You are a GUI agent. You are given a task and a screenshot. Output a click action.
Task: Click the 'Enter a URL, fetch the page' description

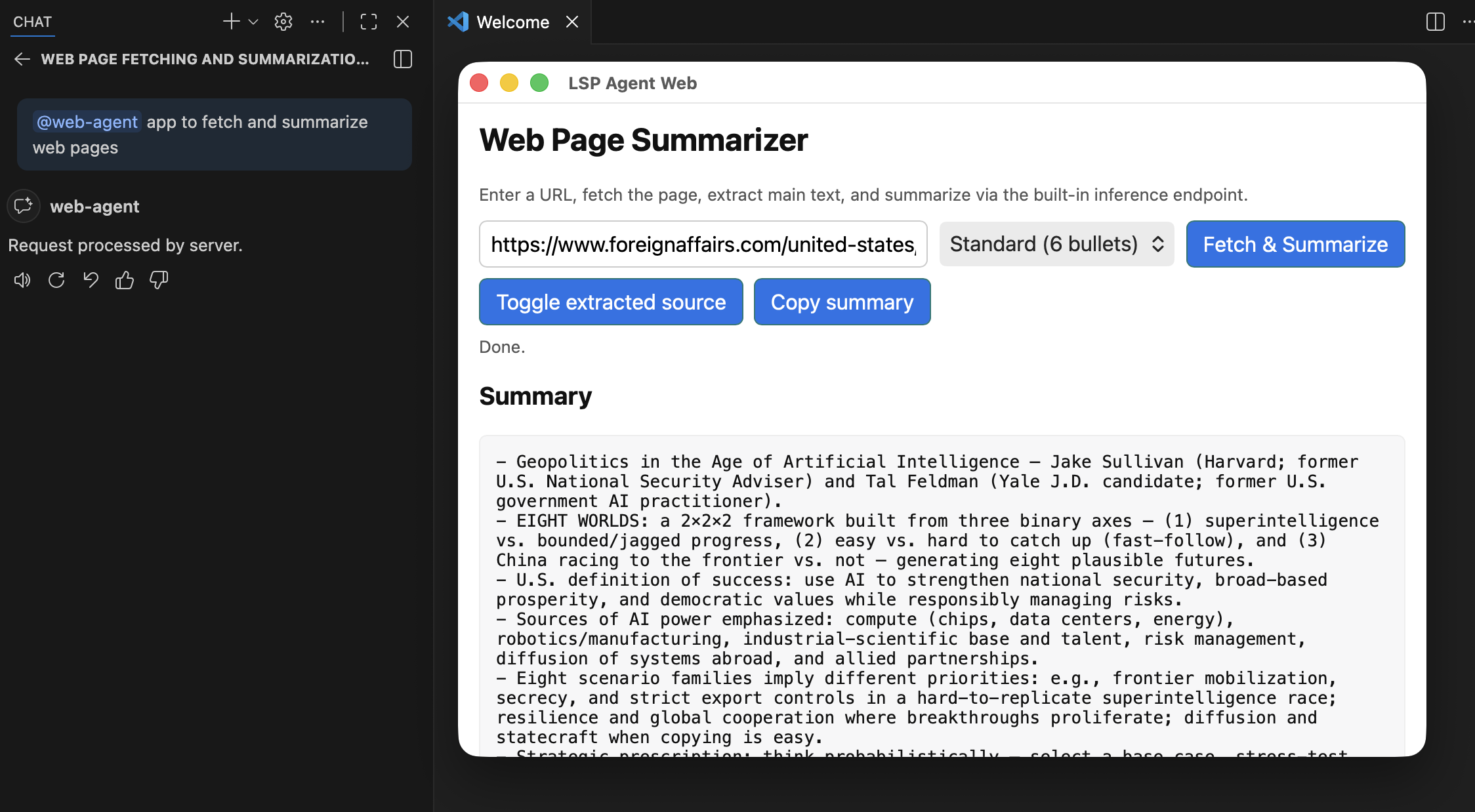tap(863, 195)
